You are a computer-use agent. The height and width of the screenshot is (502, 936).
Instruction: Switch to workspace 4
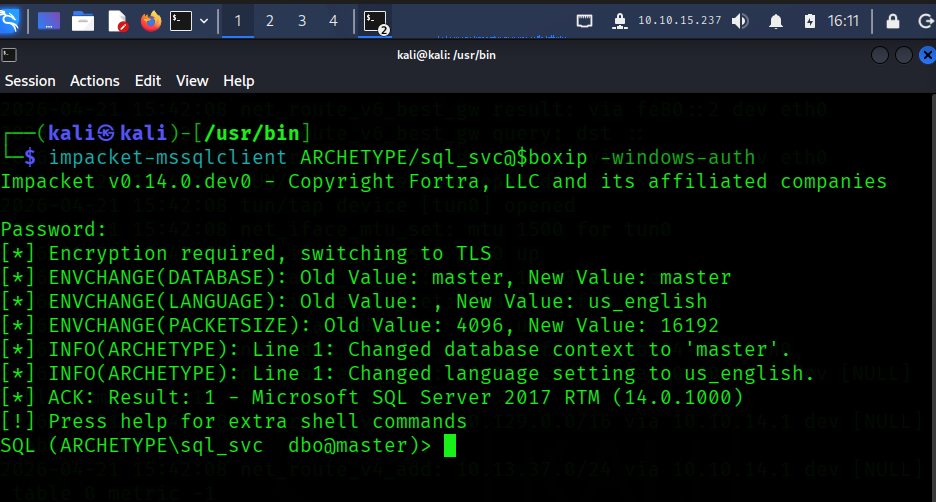(x=333, y=21)
